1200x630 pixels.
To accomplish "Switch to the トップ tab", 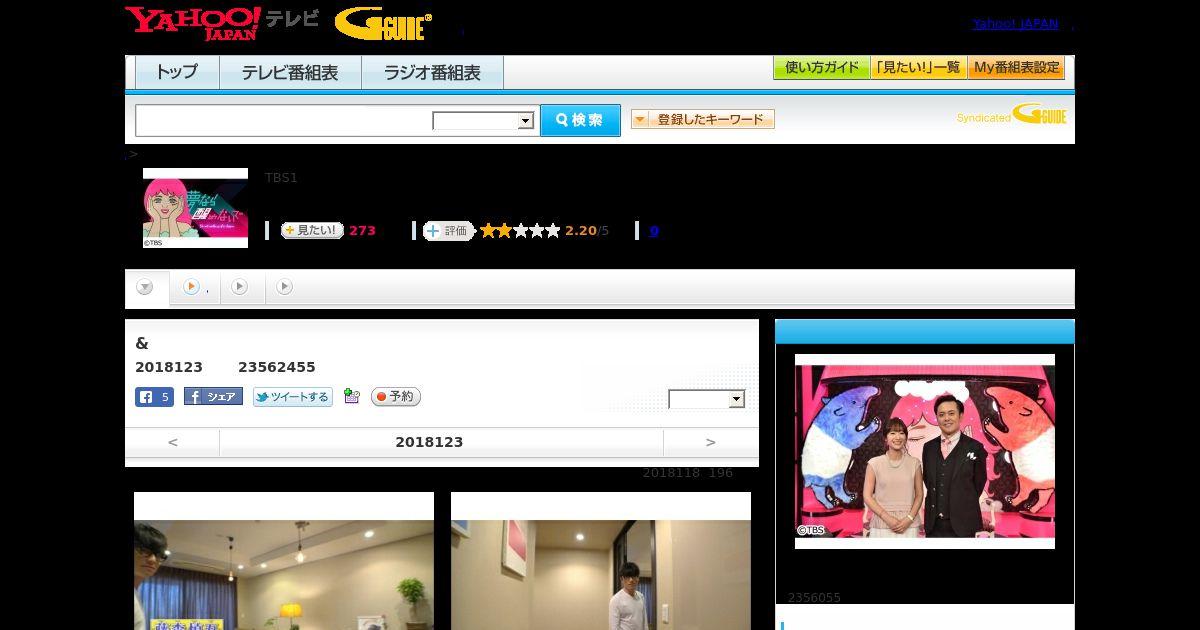I will pyautogui.click(x=177, y=73).
